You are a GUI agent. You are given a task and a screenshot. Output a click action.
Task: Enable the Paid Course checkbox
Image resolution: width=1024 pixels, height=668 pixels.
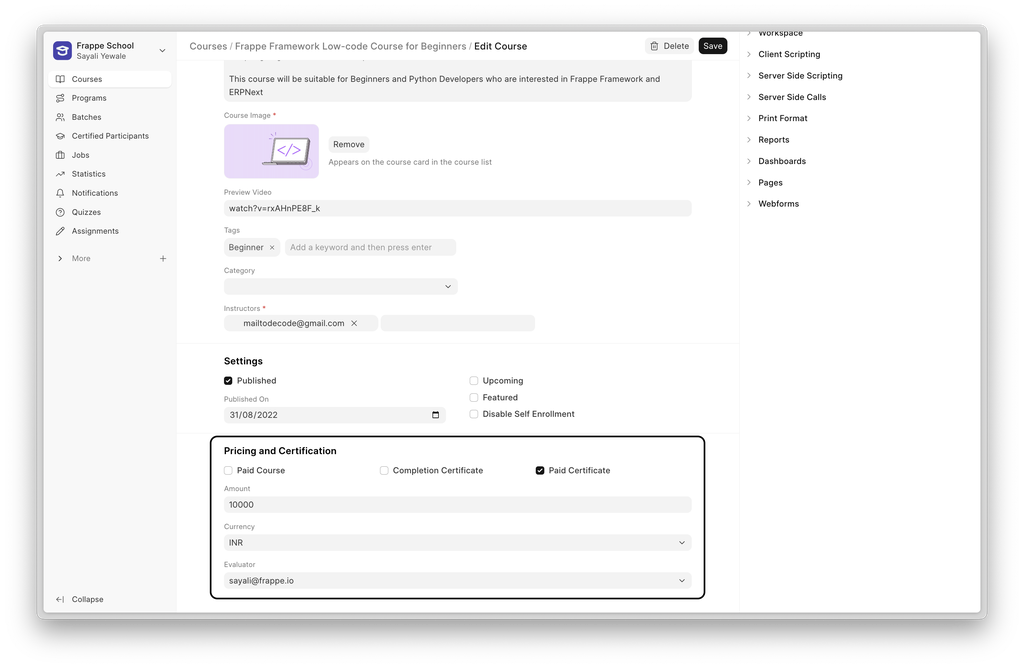(228, 470)
